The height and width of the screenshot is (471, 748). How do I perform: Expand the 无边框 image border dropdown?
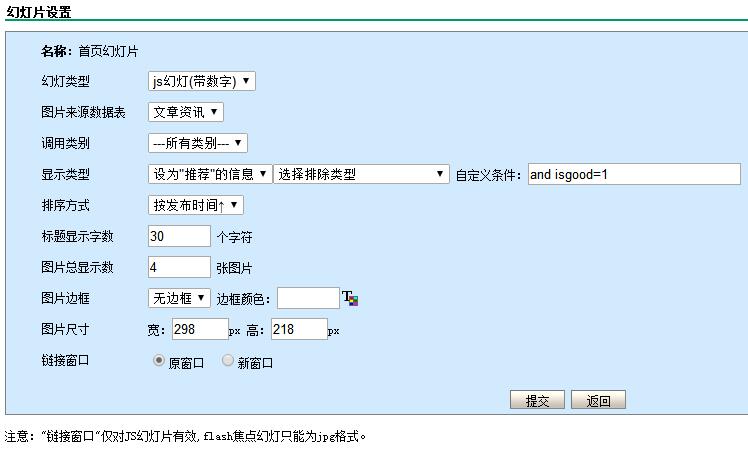tap(179, 298)
